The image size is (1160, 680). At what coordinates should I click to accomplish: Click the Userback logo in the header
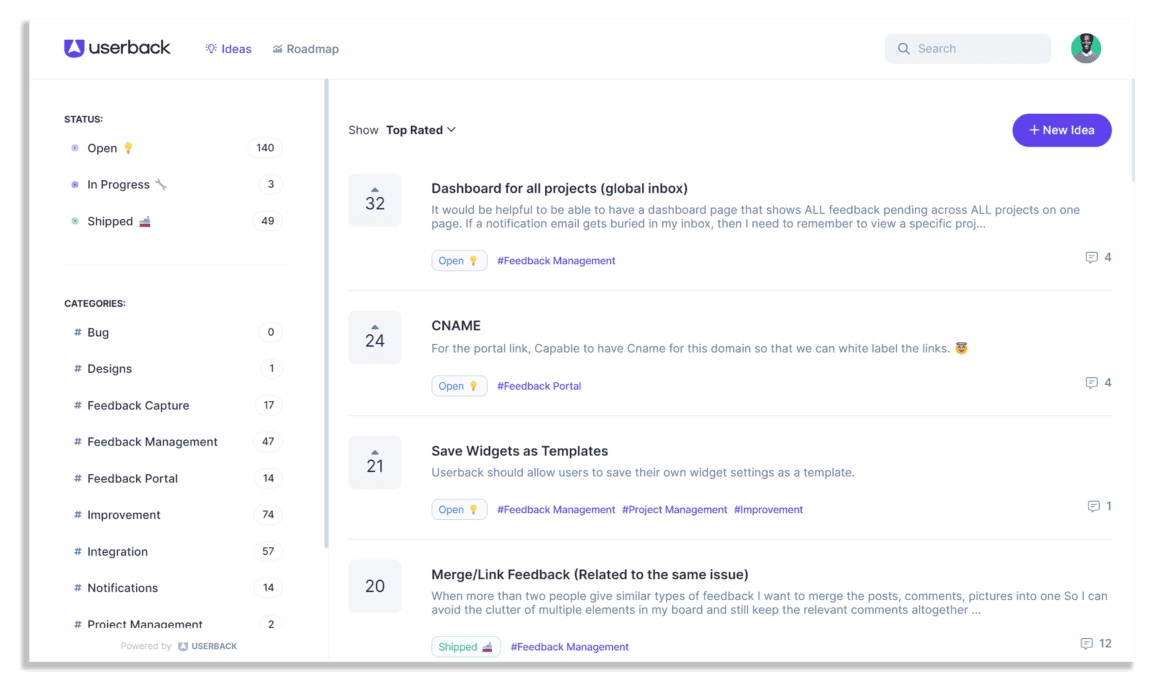coord(117,47)
